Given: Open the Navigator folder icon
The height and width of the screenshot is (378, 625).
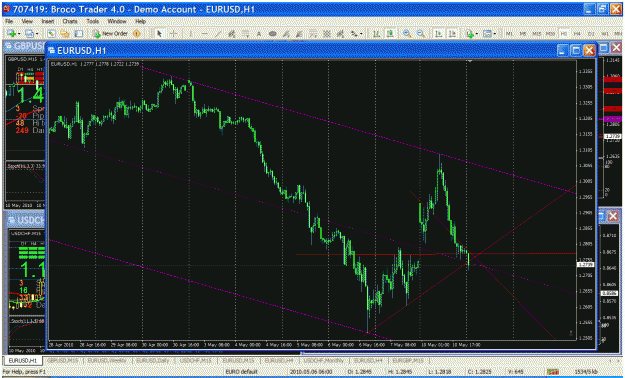Looking at the screenshot, I should pos(65,34).
